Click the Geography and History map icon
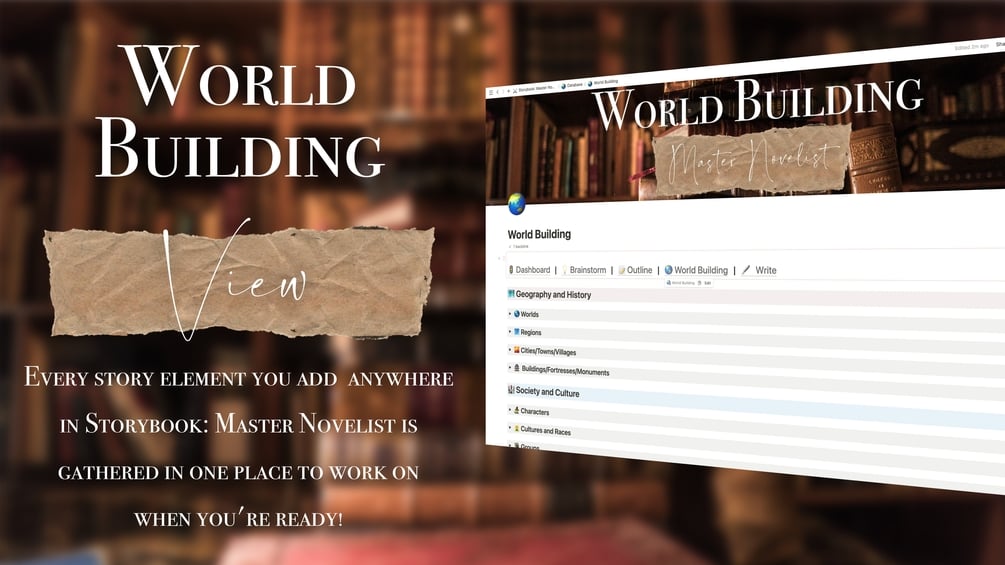1005x565 pixels. click(511, 294)
